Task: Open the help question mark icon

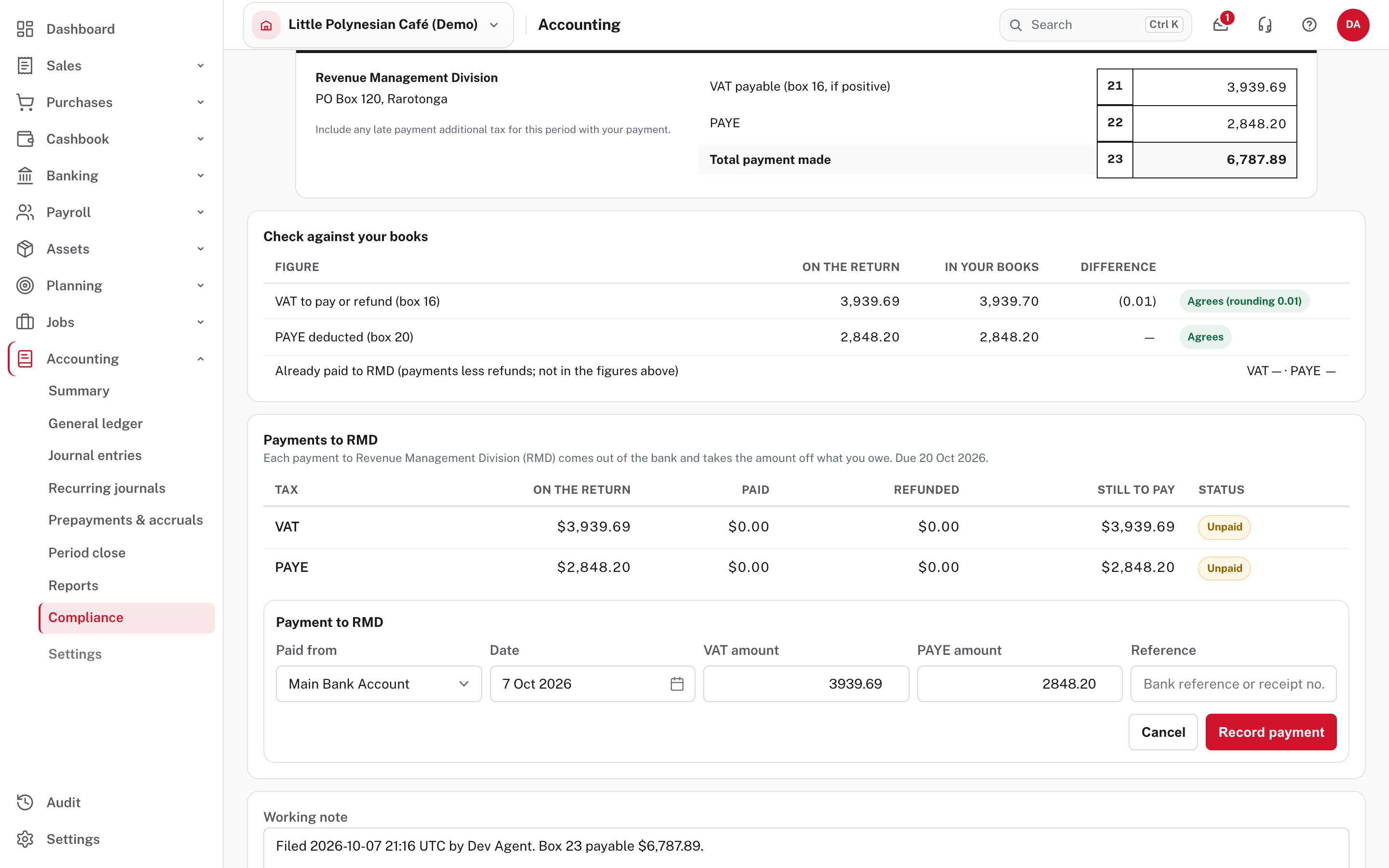Action: coord(1309,25)
